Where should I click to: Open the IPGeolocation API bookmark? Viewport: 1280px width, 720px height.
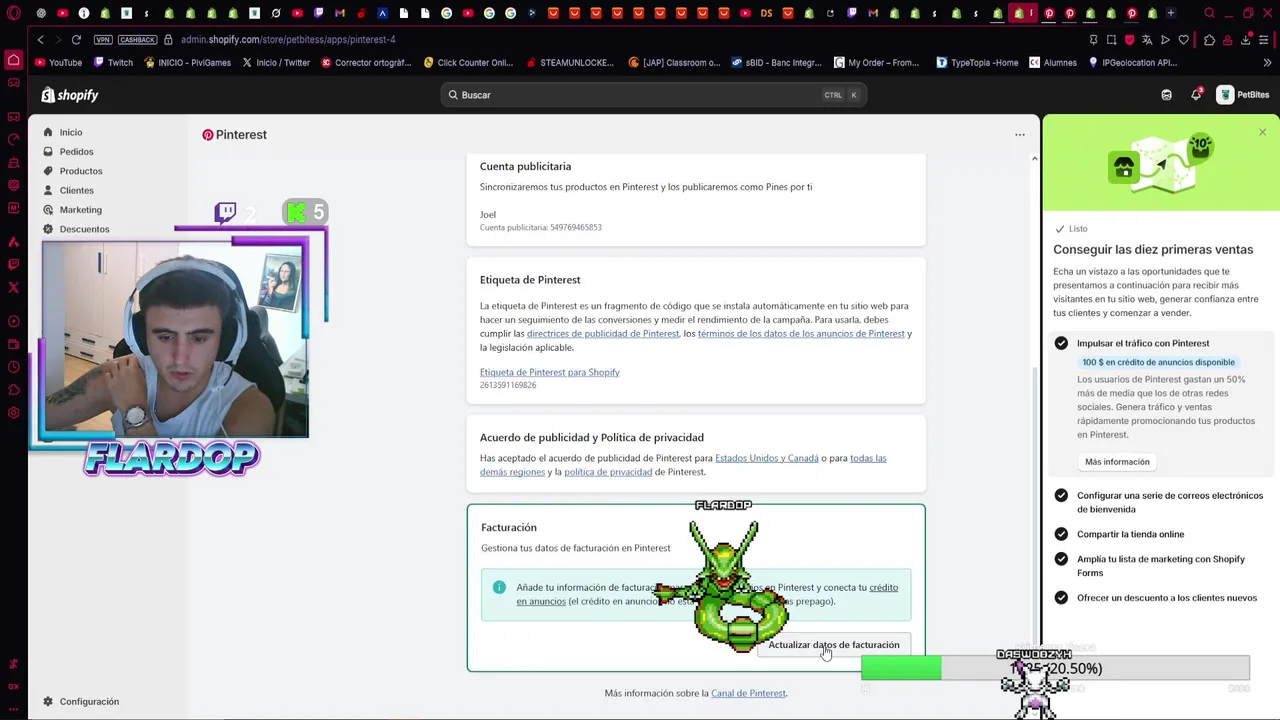point(1132,62)
